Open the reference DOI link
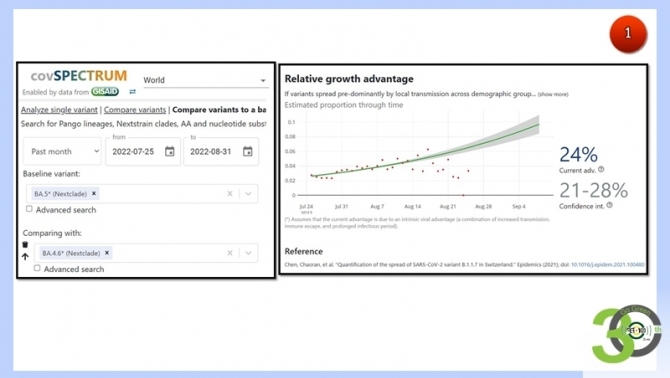Screen dimensions: 670x378 [607, 265]
